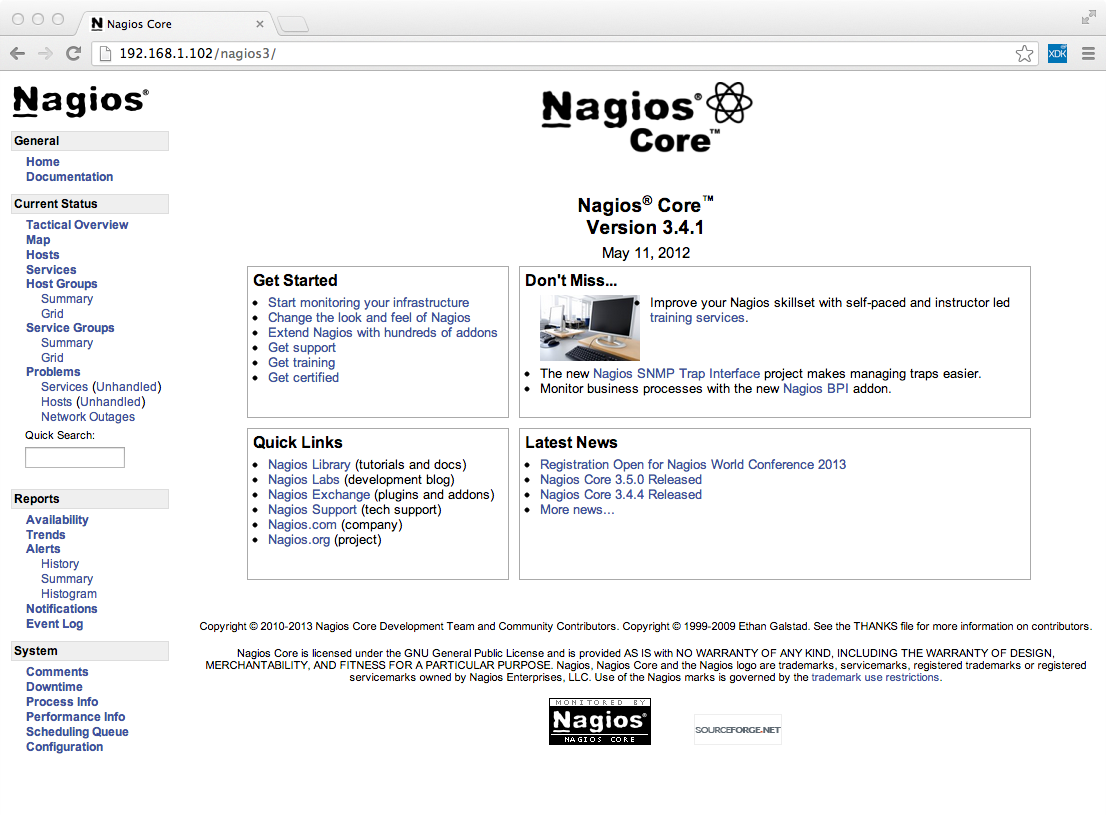Click the computer monitor training thumbnail
The width and height of the screenshot is (1106, 819).
click(x=590, y=328)
